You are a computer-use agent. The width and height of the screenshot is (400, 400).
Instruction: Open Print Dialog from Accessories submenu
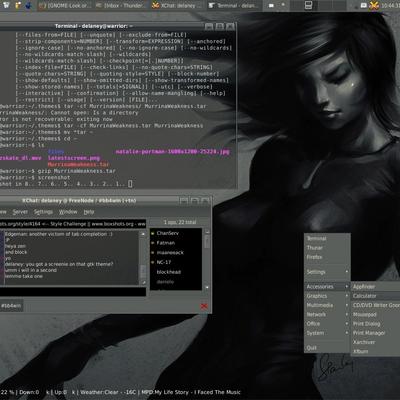376,324
